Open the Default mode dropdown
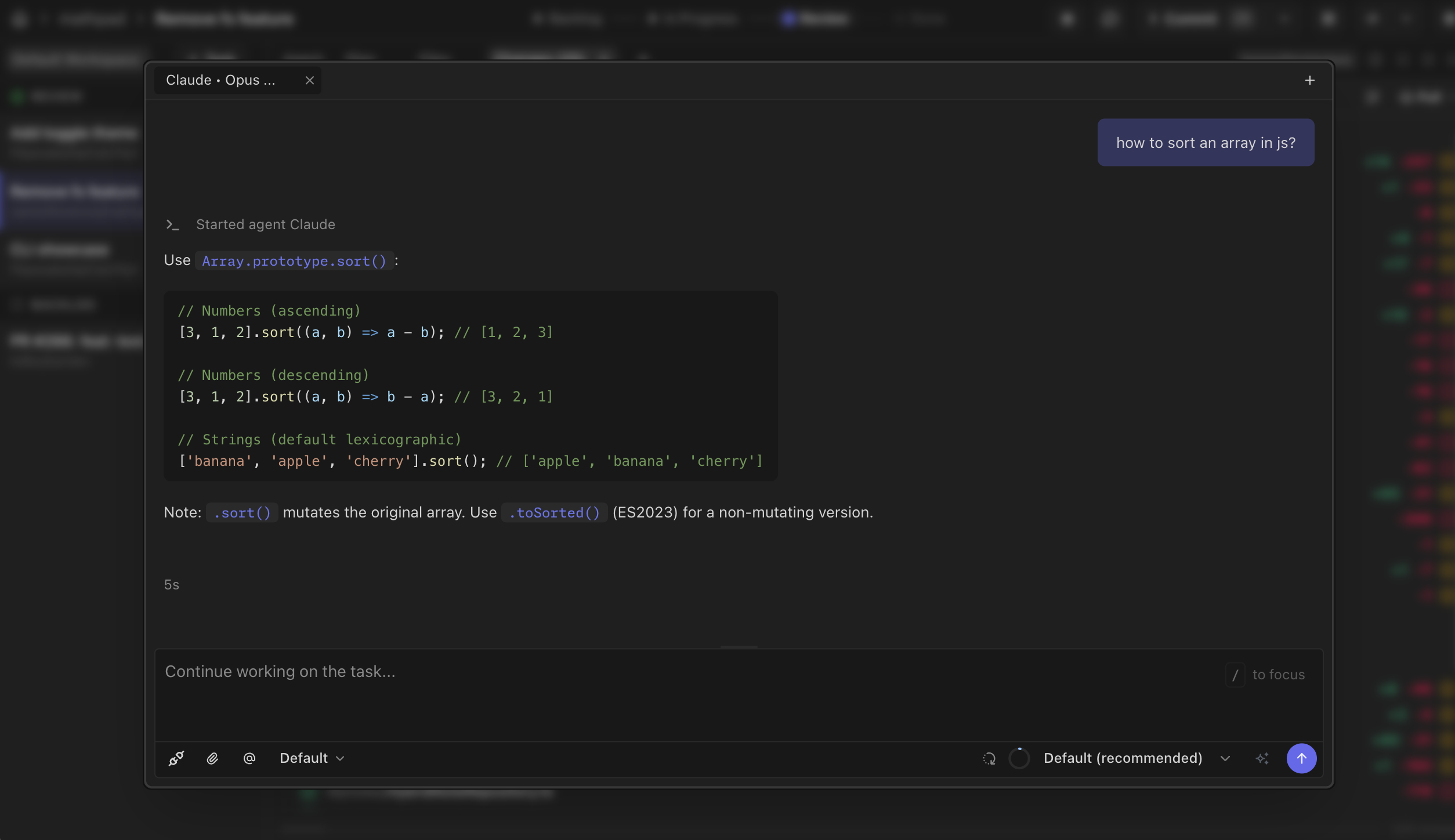 point(312,758)
